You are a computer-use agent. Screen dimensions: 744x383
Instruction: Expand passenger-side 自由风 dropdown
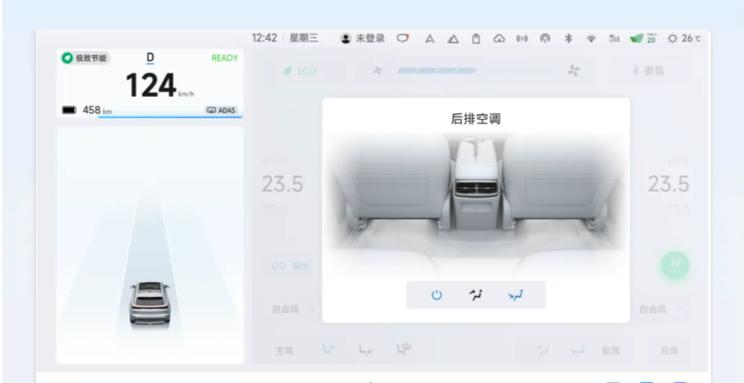660,309
